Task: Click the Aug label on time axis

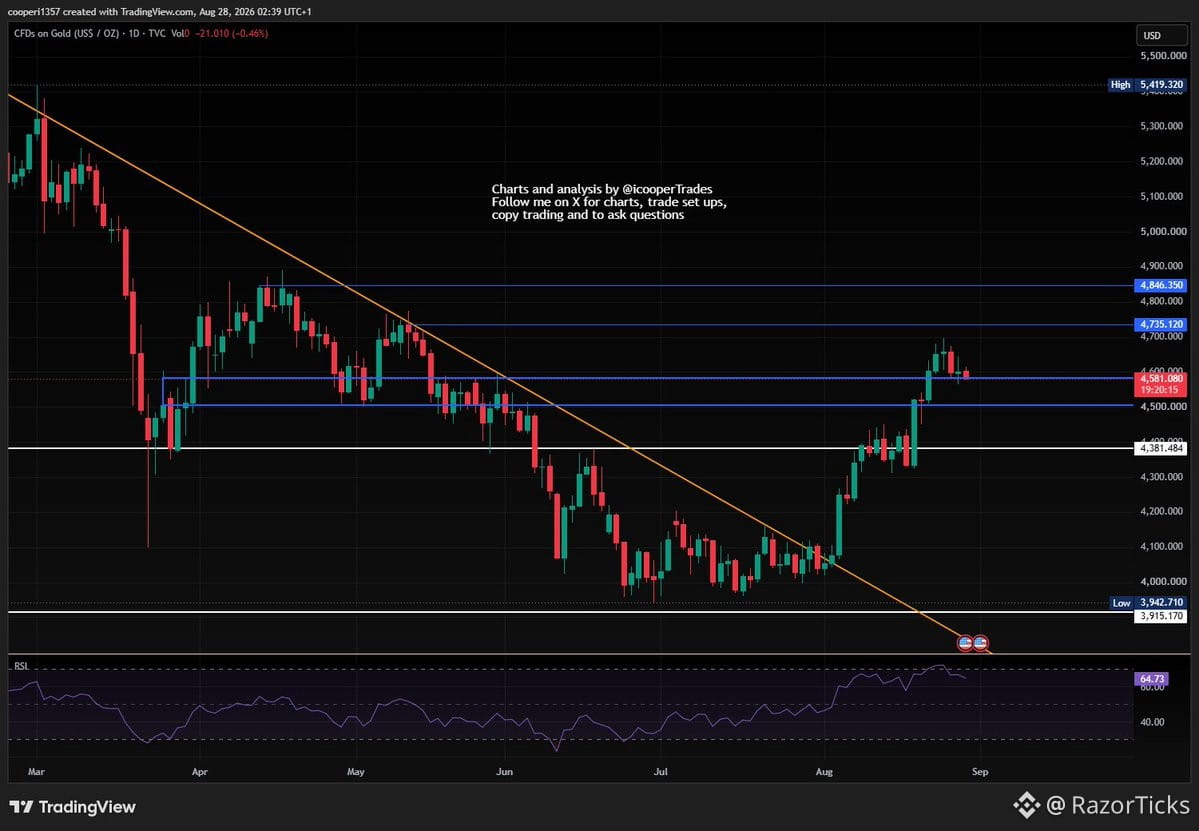Action: click(824, 771)
